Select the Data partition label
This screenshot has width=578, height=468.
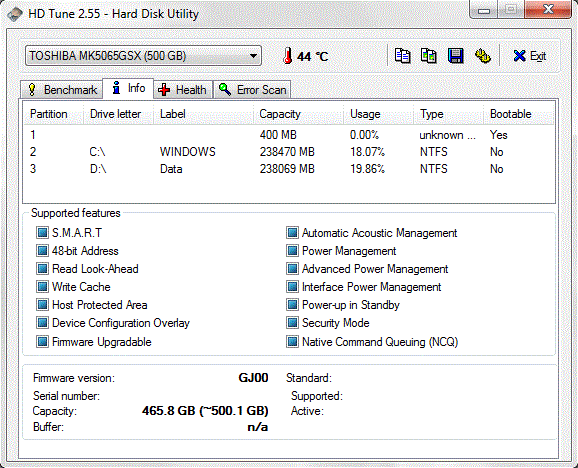pyautogui.click(x=171, y=169)
